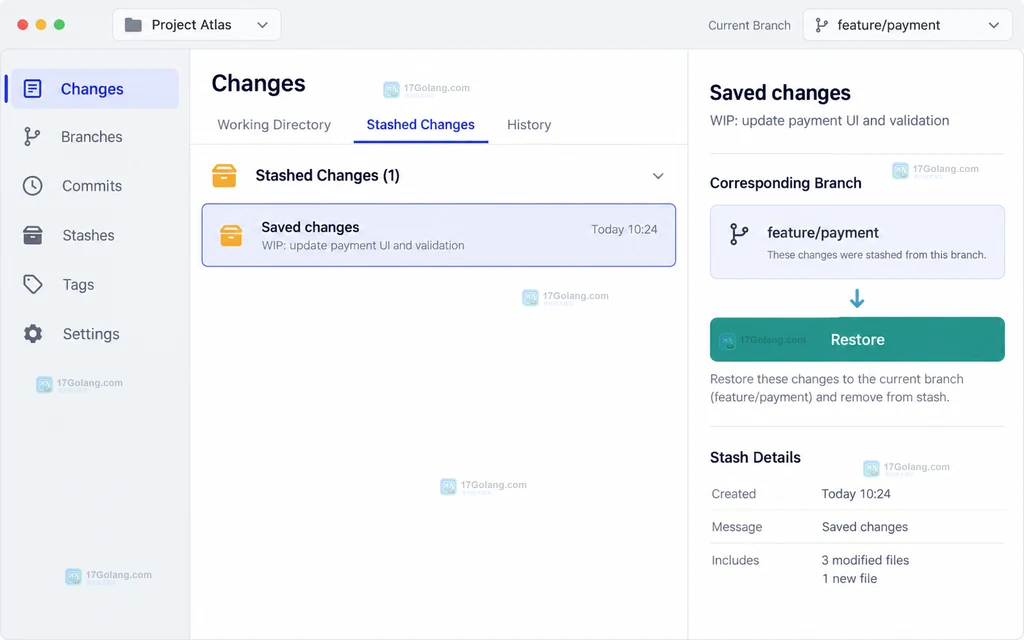Select the Stashed Changes tab
This screenshot has height=640, width=1024.
pyautogui.click(x=421, y=125)
